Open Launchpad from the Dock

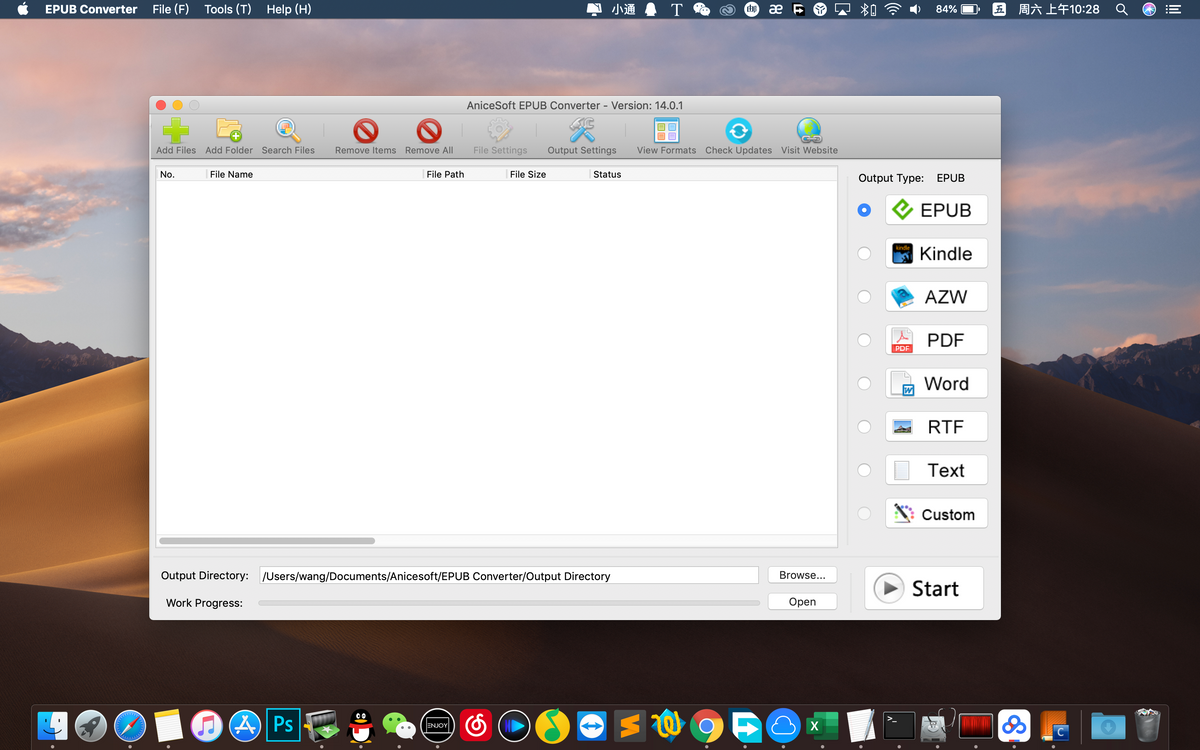point(91,725)
